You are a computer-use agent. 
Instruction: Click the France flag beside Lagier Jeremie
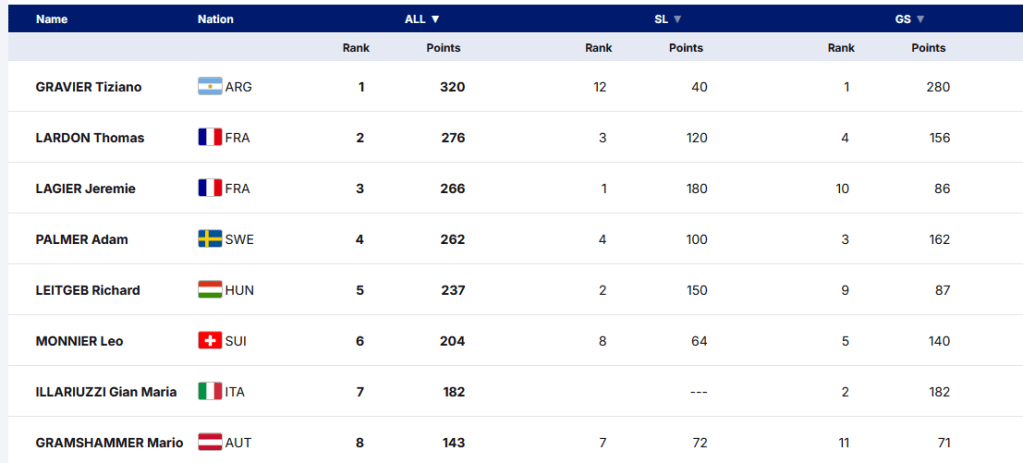coord(210,189)
